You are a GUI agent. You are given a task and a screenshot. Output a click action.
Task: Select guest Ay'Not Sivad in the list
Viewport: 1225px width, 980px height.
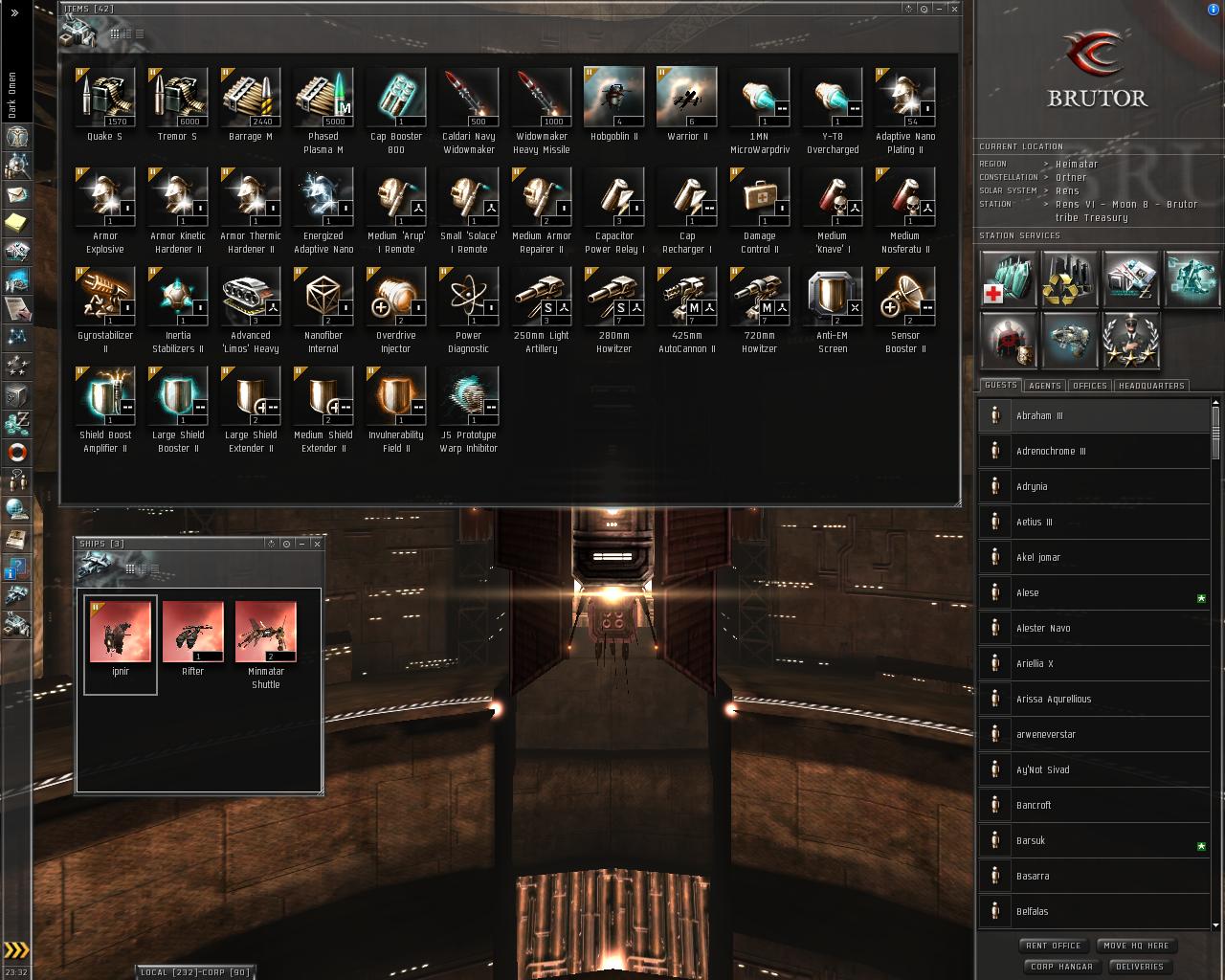pos(1094,769)
